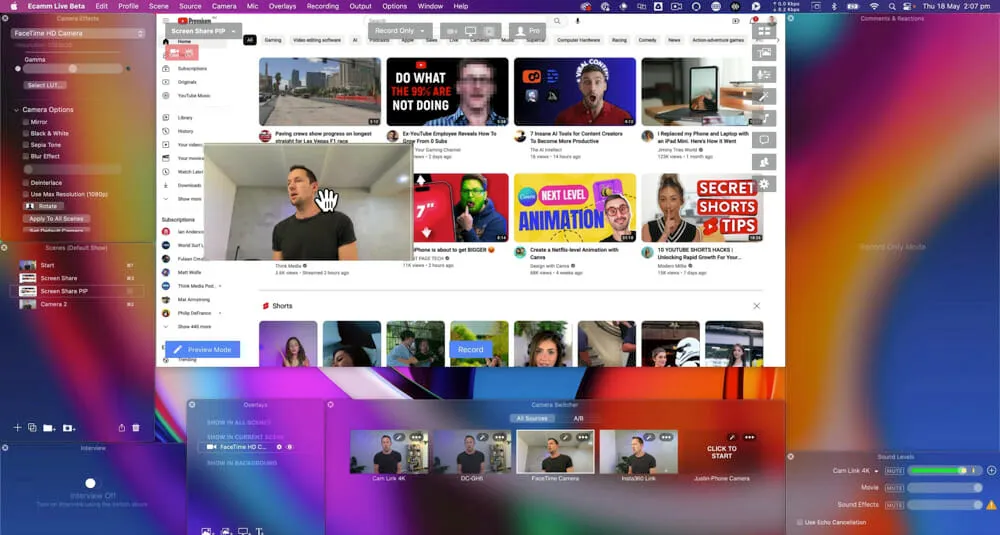1000x535 pixels.
Task: Click the blue Record button
Action: point(471,350)
